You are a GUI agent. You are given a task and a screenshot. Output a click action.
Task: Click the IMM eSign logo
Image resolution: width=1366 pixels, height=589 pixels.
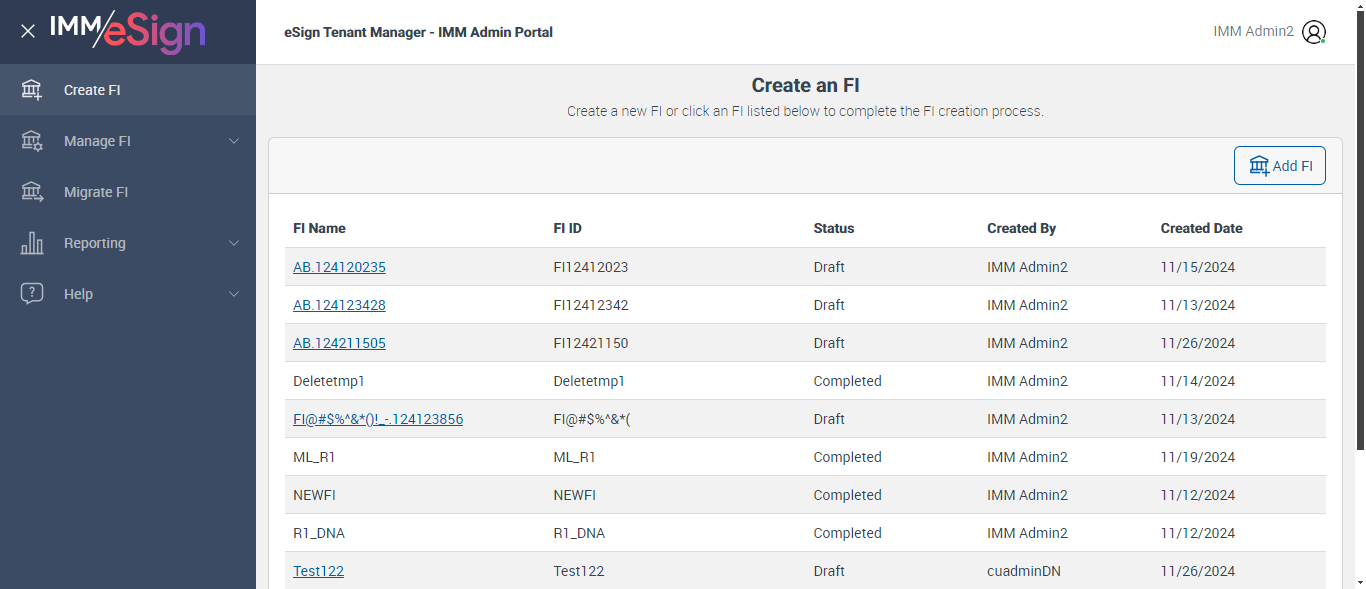coord(127,31)
